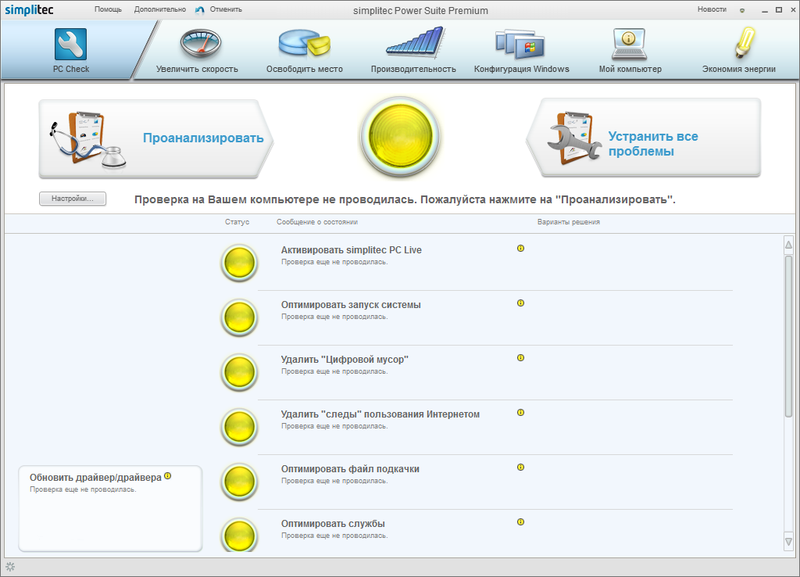Click the vertical scrollbar thumb

tap(788, 337)
